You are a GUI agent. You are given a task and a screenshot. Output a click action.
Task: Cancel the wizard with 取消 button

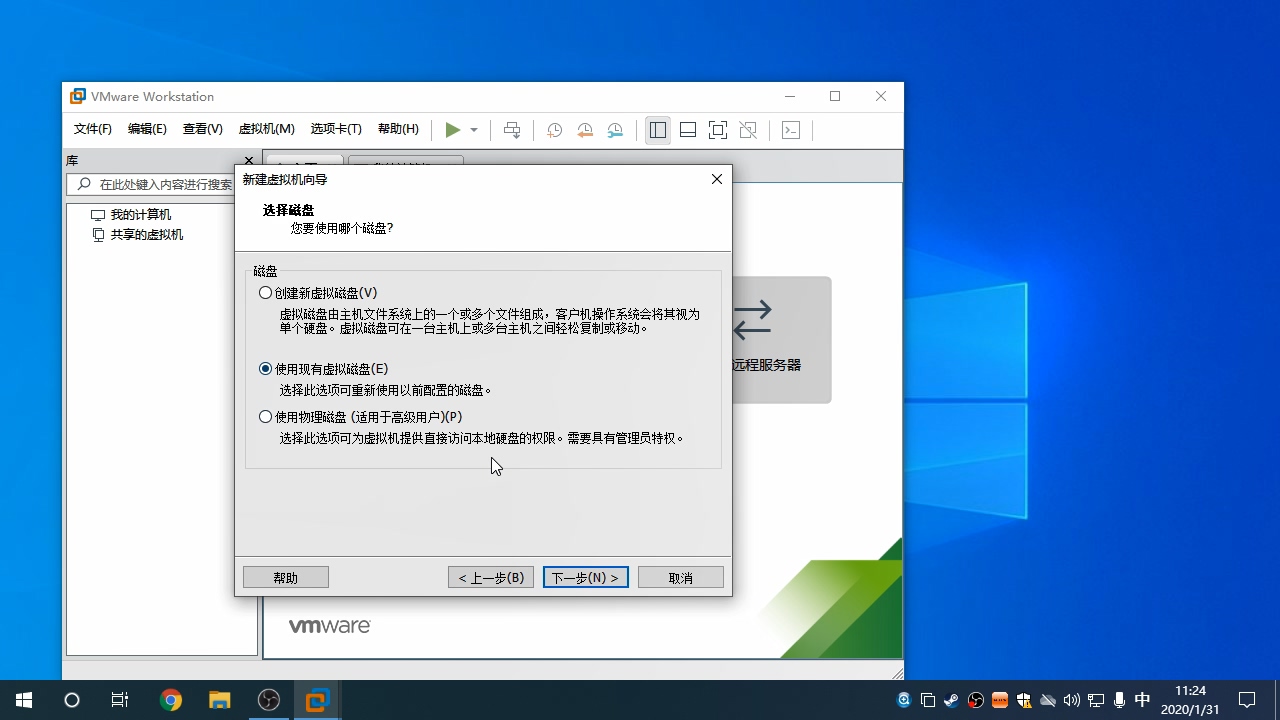[x=681, y=578]
